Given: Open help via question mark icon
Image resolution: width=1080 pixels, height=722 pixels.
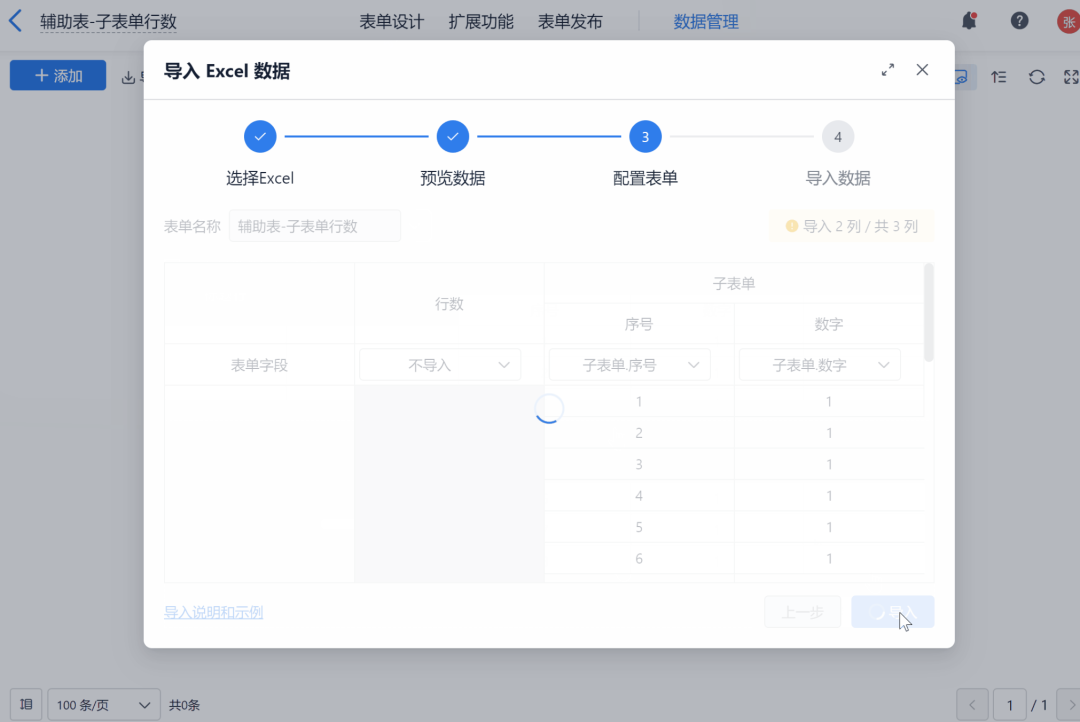Looking at the screenshot, I should 1019,21.
